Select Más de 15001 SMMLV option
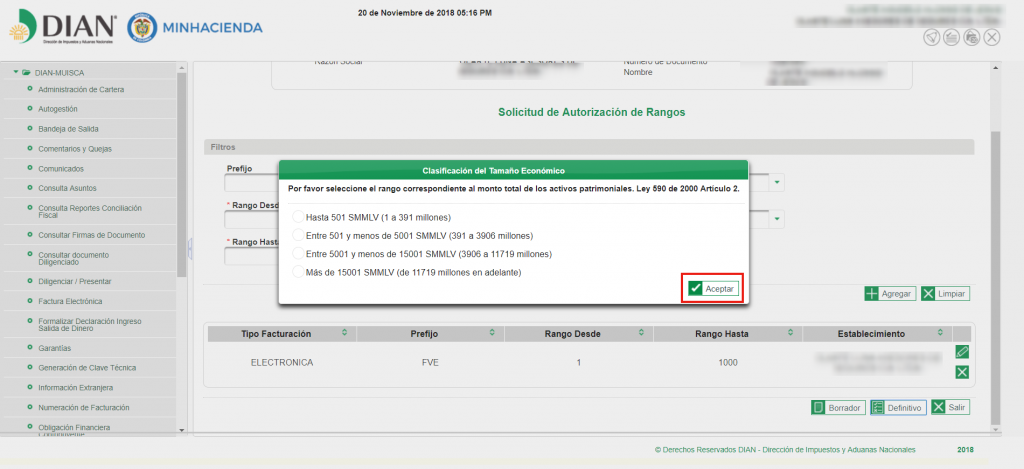The height and width of the screenshot is (469, 1024). (297, 272)
